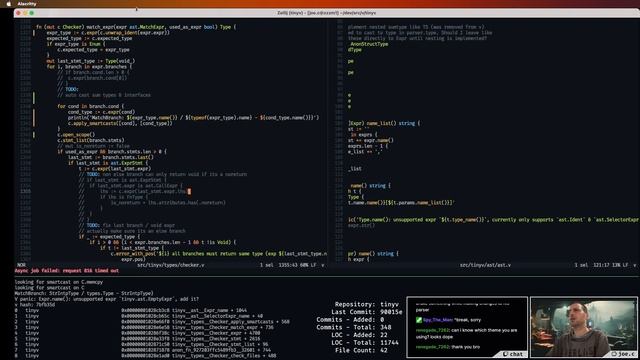This screenshot has width=640, height=360.
Task: Click the 'c.stmt_list(branch.stmts)' line
Action: click(91, 140)
